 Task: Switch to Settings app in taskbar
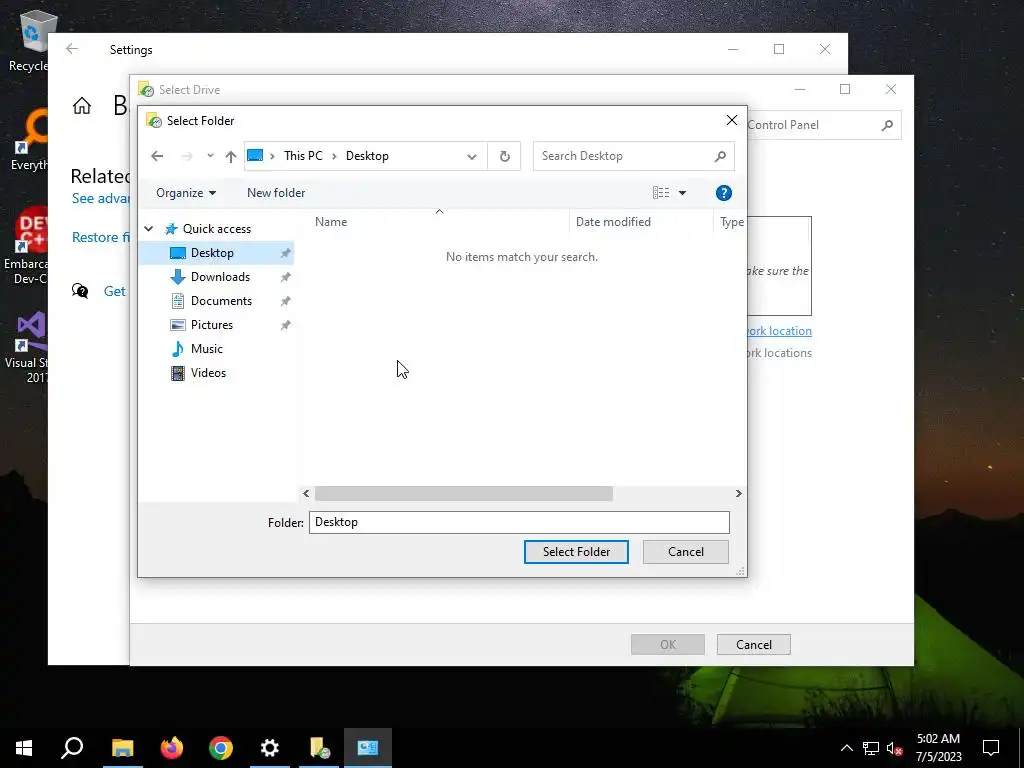coord(270,748)
